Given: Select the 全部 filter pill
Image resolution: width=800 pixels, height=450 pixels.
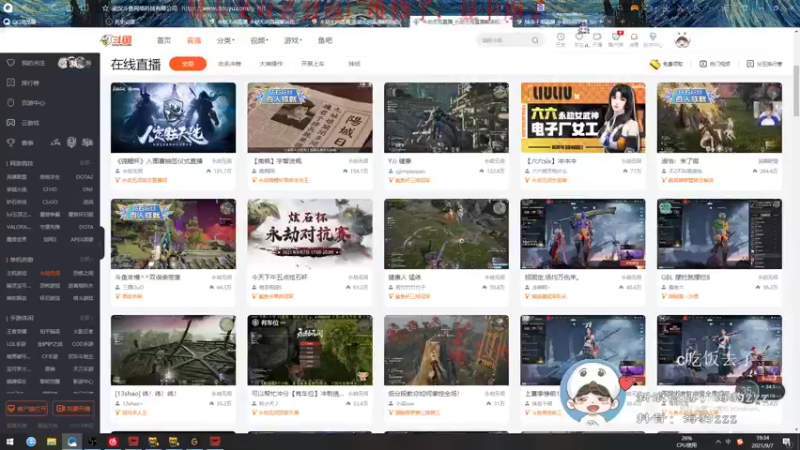Looking at the screenshot, I should [x=188, y=64].
